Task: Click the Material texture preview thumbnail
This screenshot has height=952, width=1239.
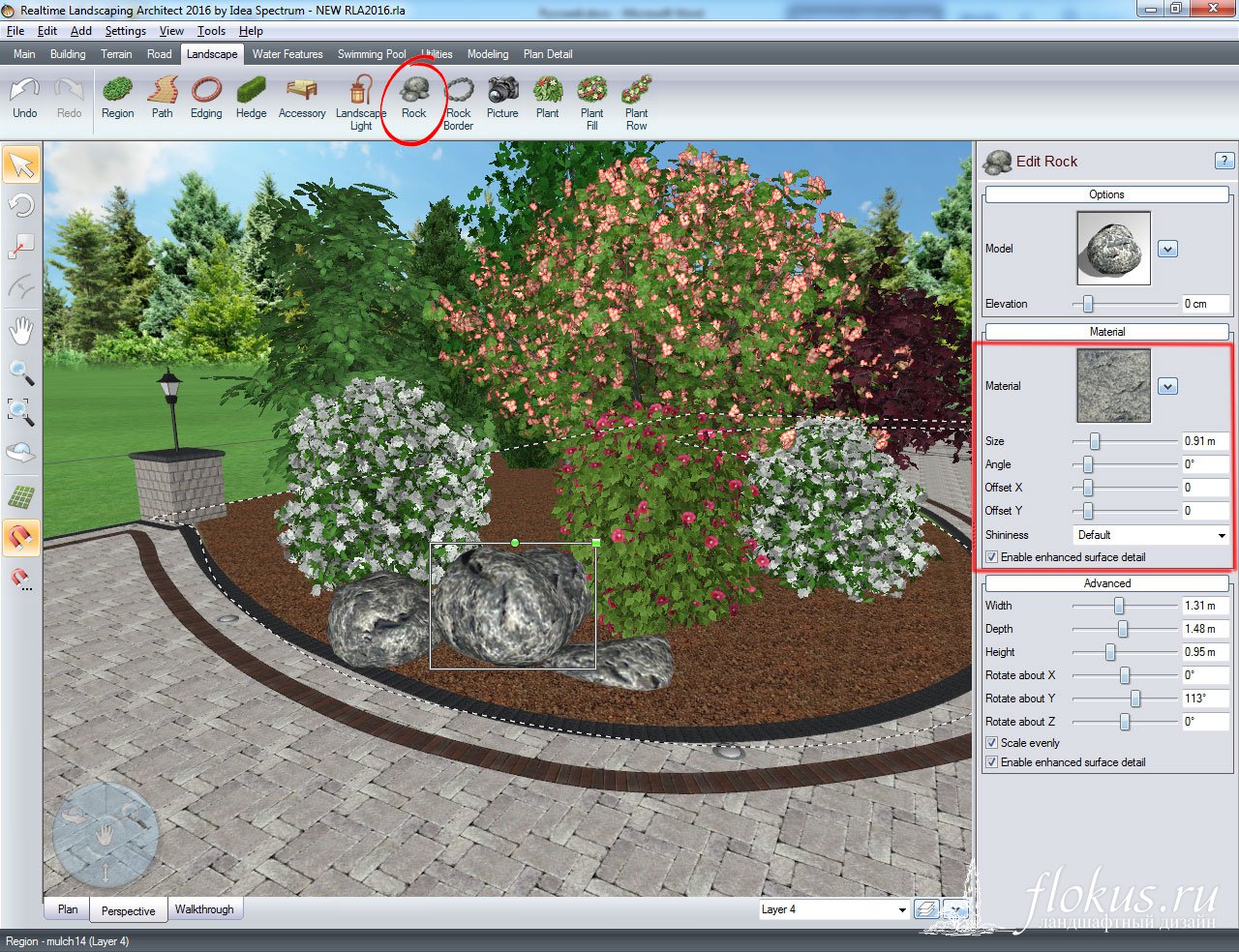Action: (1114, 386)
